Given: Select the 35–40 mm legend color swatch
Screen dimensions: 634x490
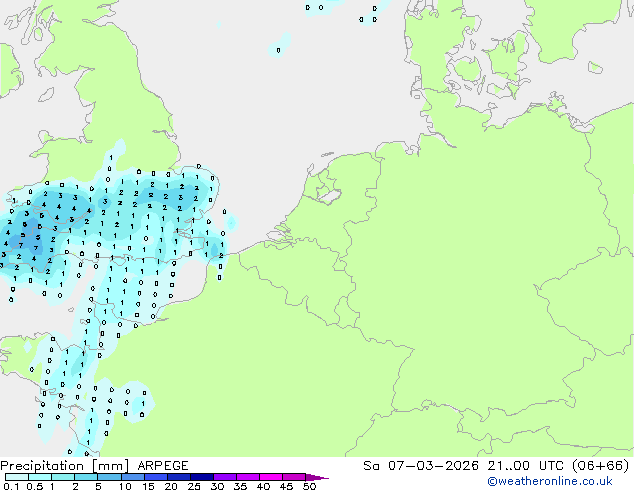Looking at the screenshot, I should (x=248, y=477).
